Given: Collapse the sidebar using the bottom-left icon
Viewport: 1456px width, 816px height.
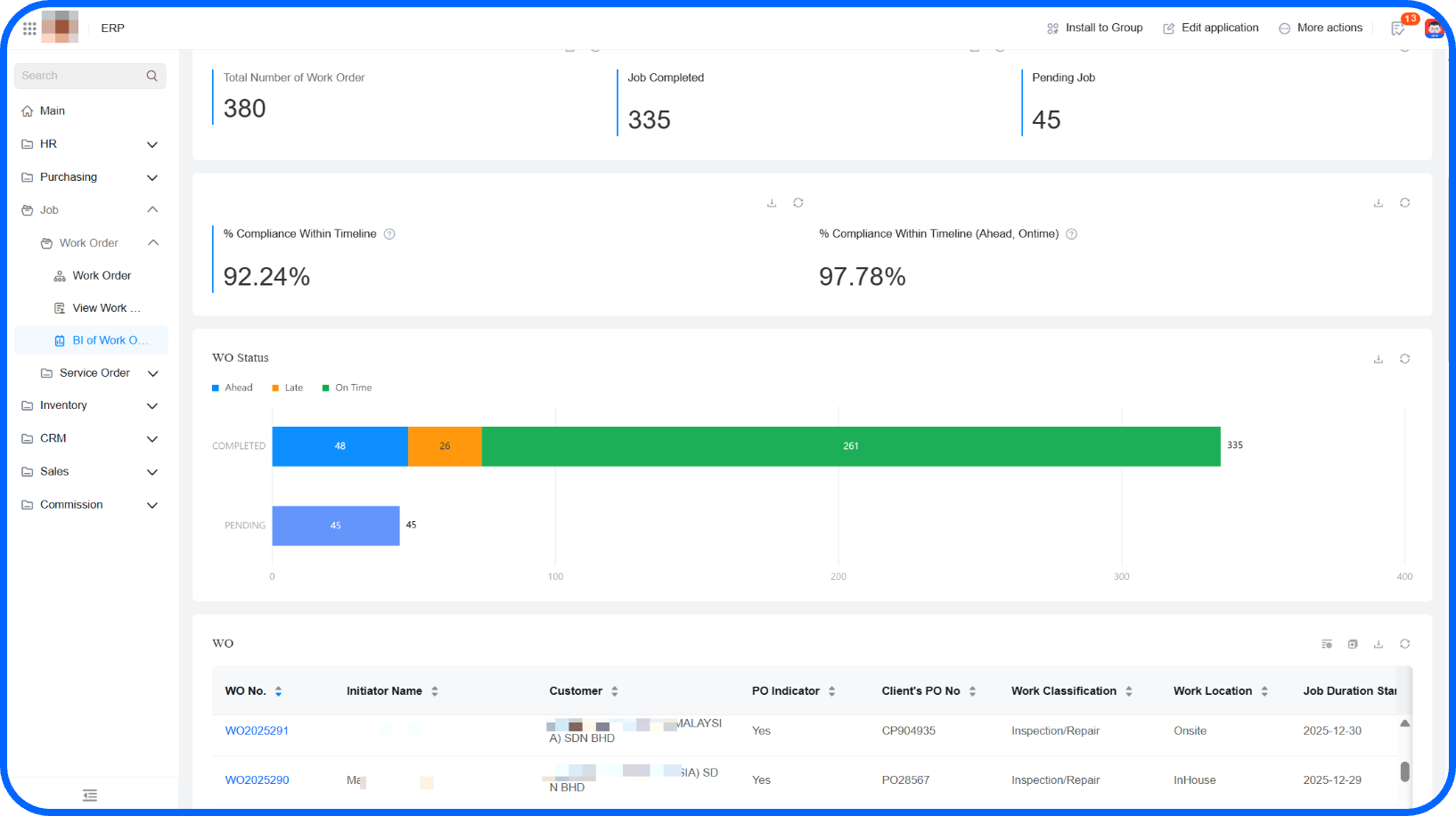Looking at the screenshot, I should (x=89, y=795).
